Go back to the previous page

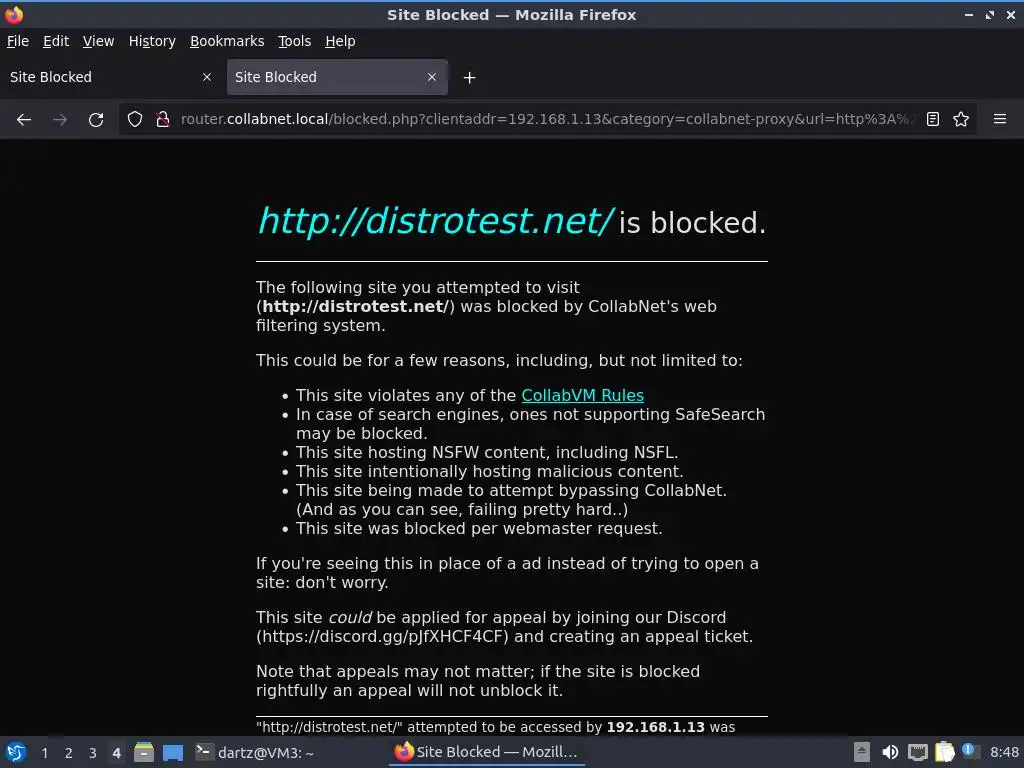point(24,120)
